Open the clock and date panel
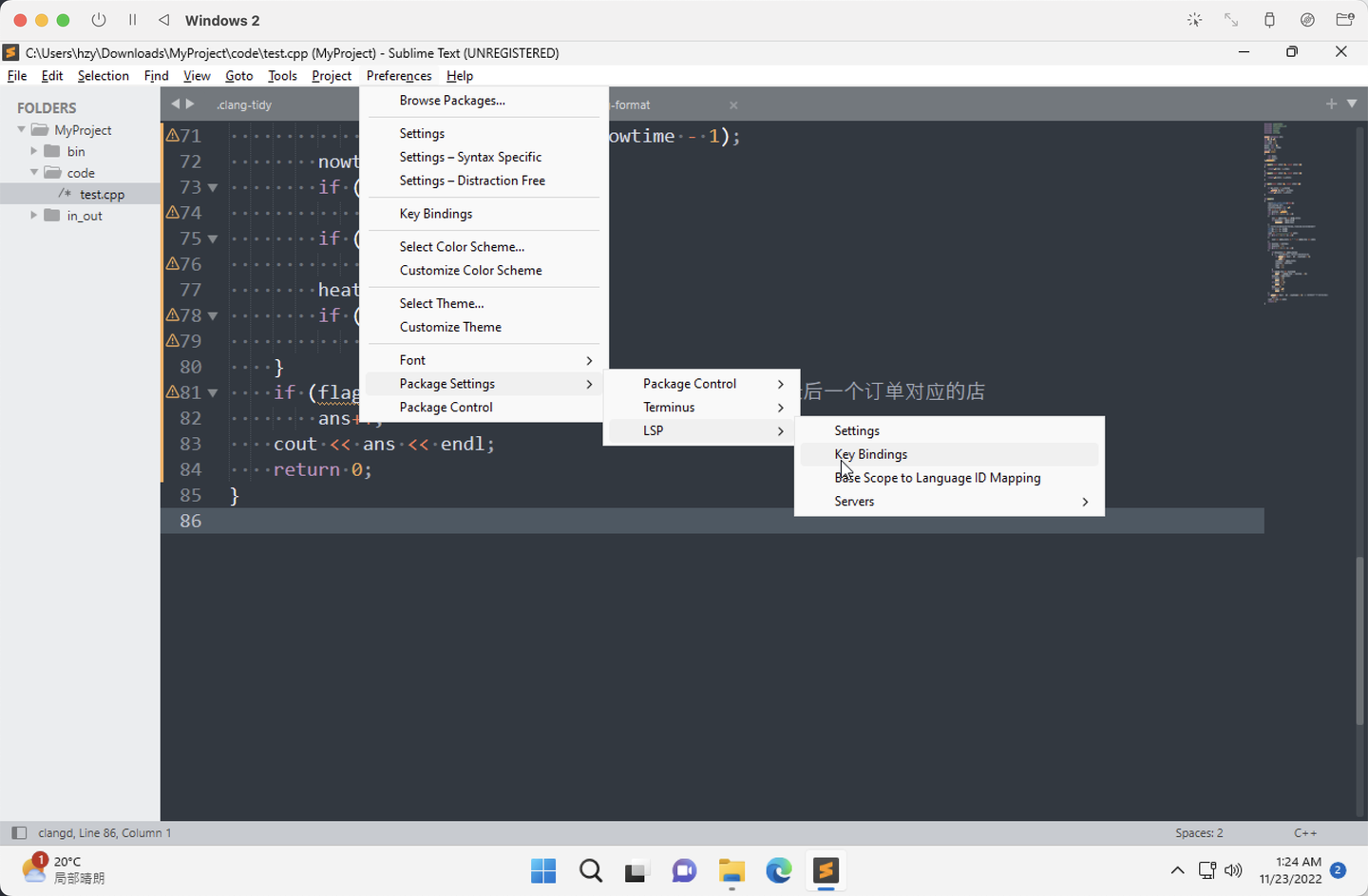This screenshot has width=1368, height=896. coord(1290,870)
